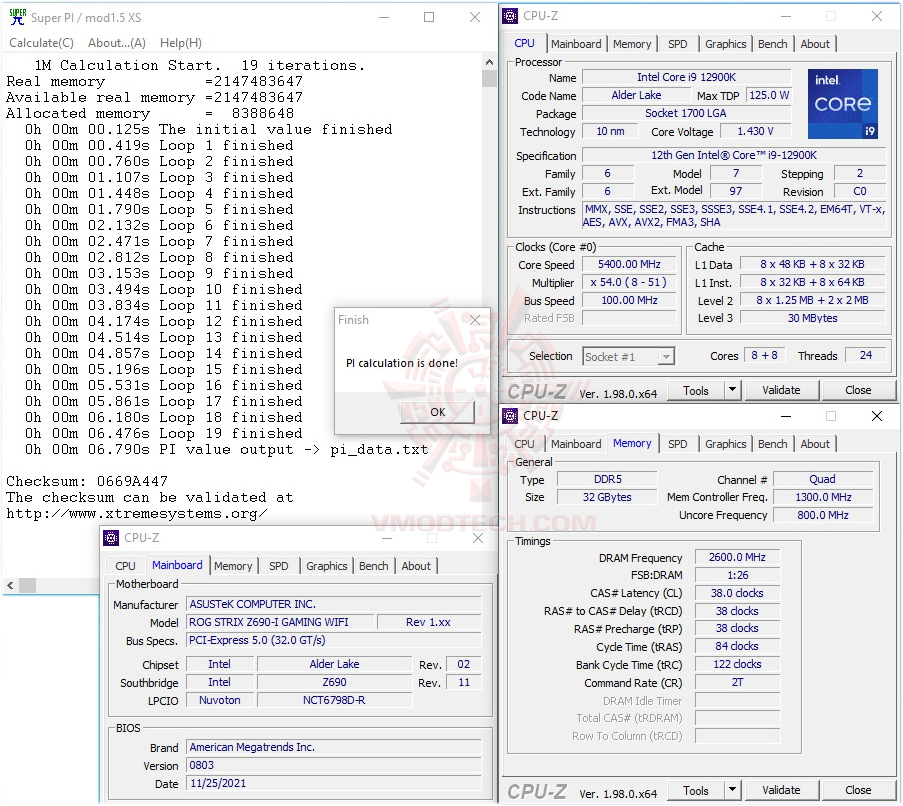Click Close button in Memory CPU-Z window
This screenshot has height=806, width=903.
(x=858, y=790)
